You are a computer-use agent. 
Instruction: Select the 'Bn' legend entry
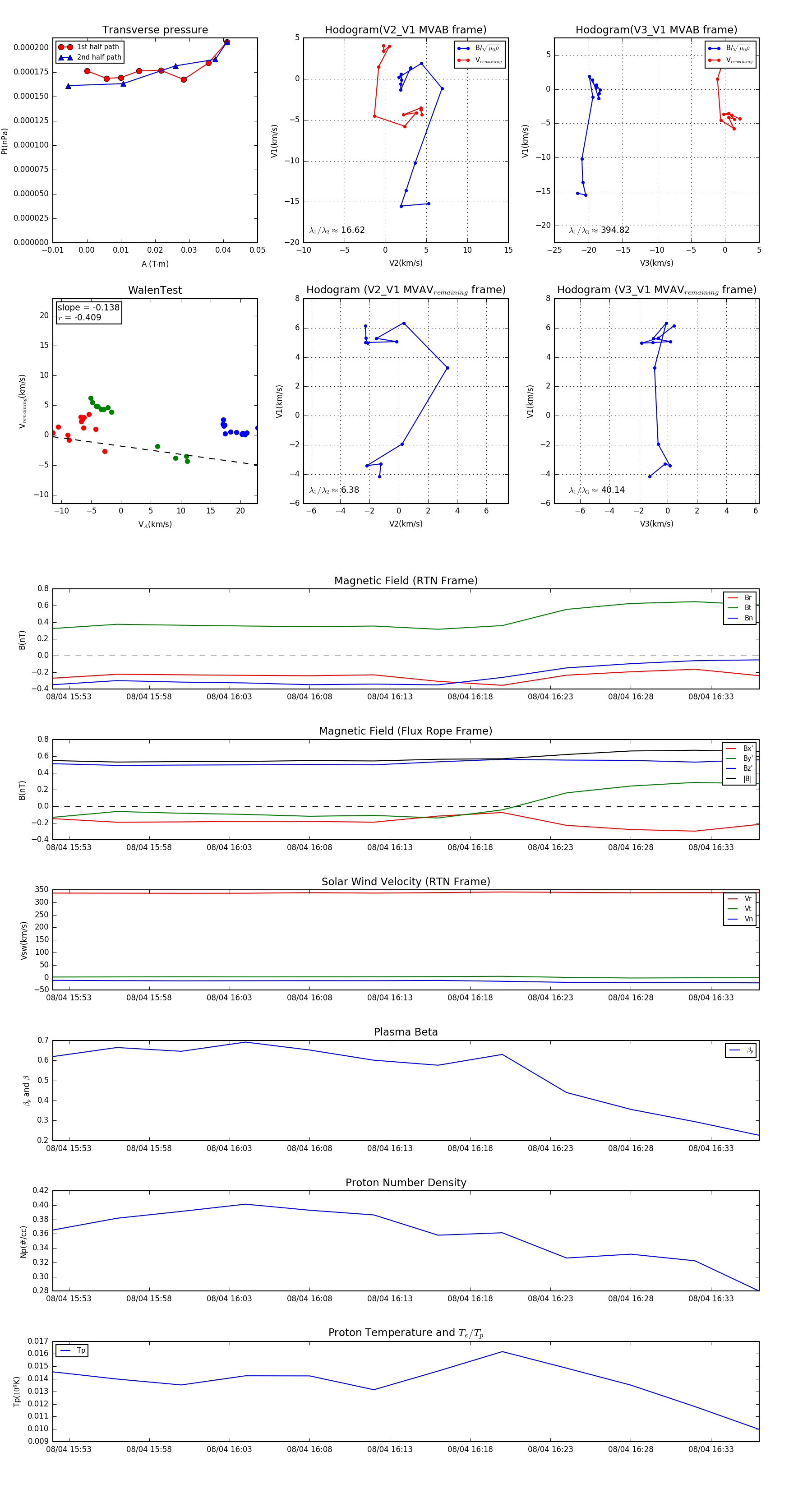(740, 618)
